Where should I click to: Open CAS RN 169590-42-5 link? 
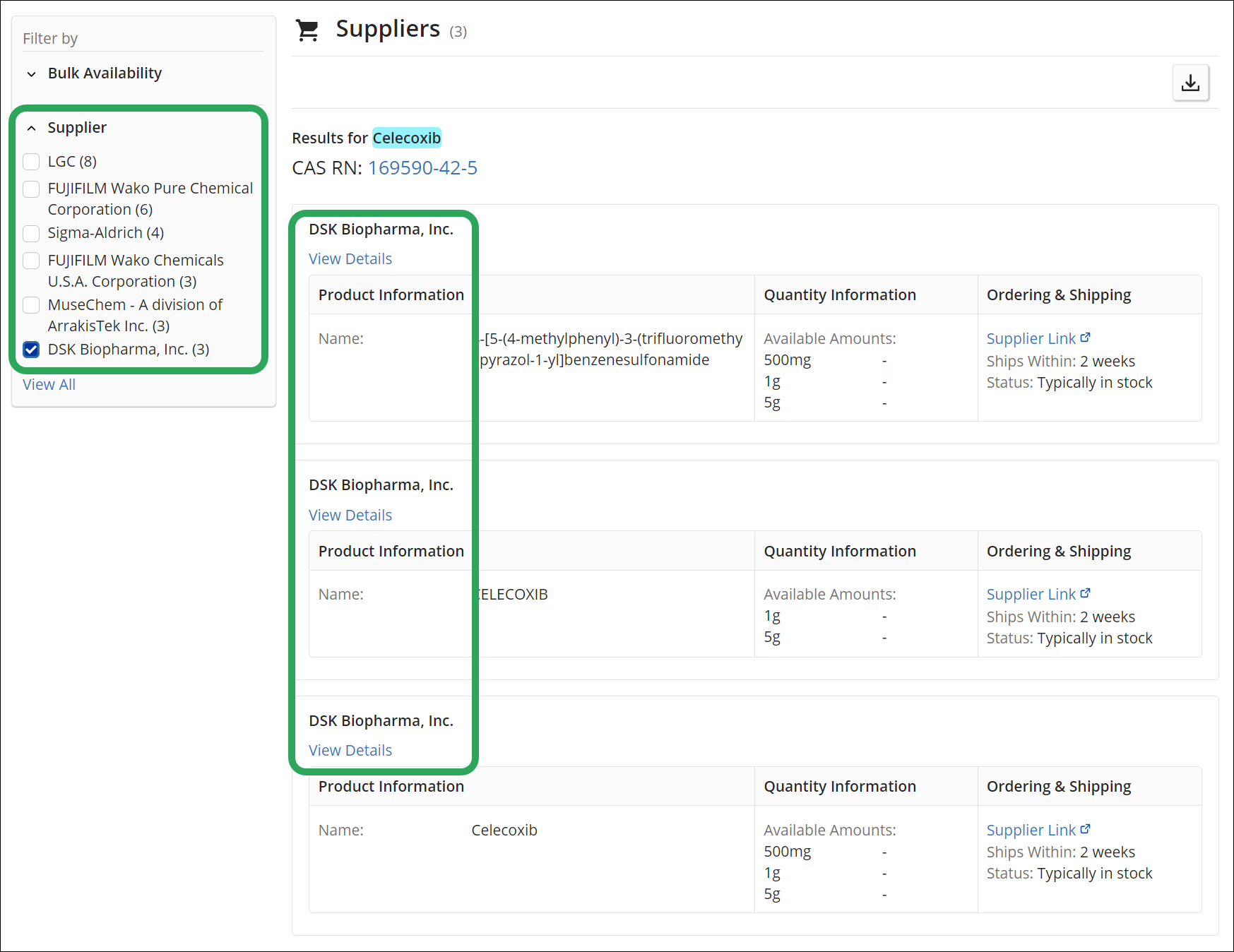(422, 167)
